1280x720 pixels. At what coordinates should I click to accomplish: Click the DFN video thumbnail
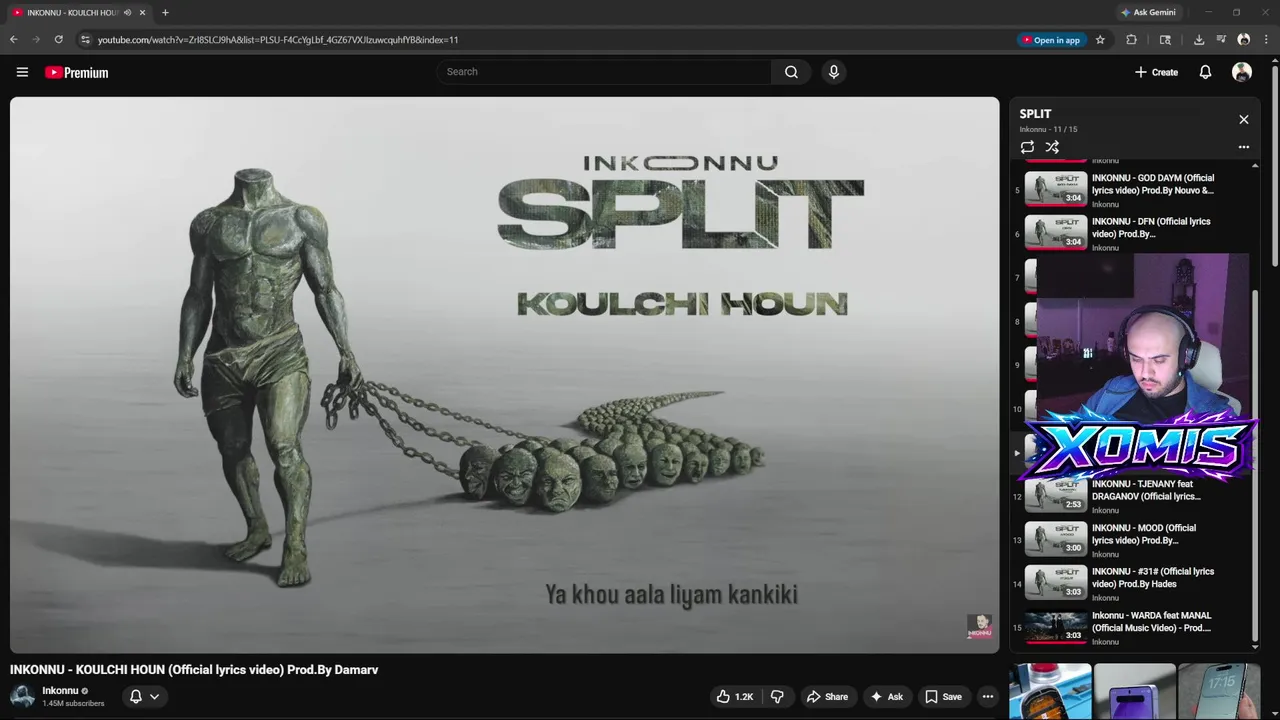point(1056,232)
